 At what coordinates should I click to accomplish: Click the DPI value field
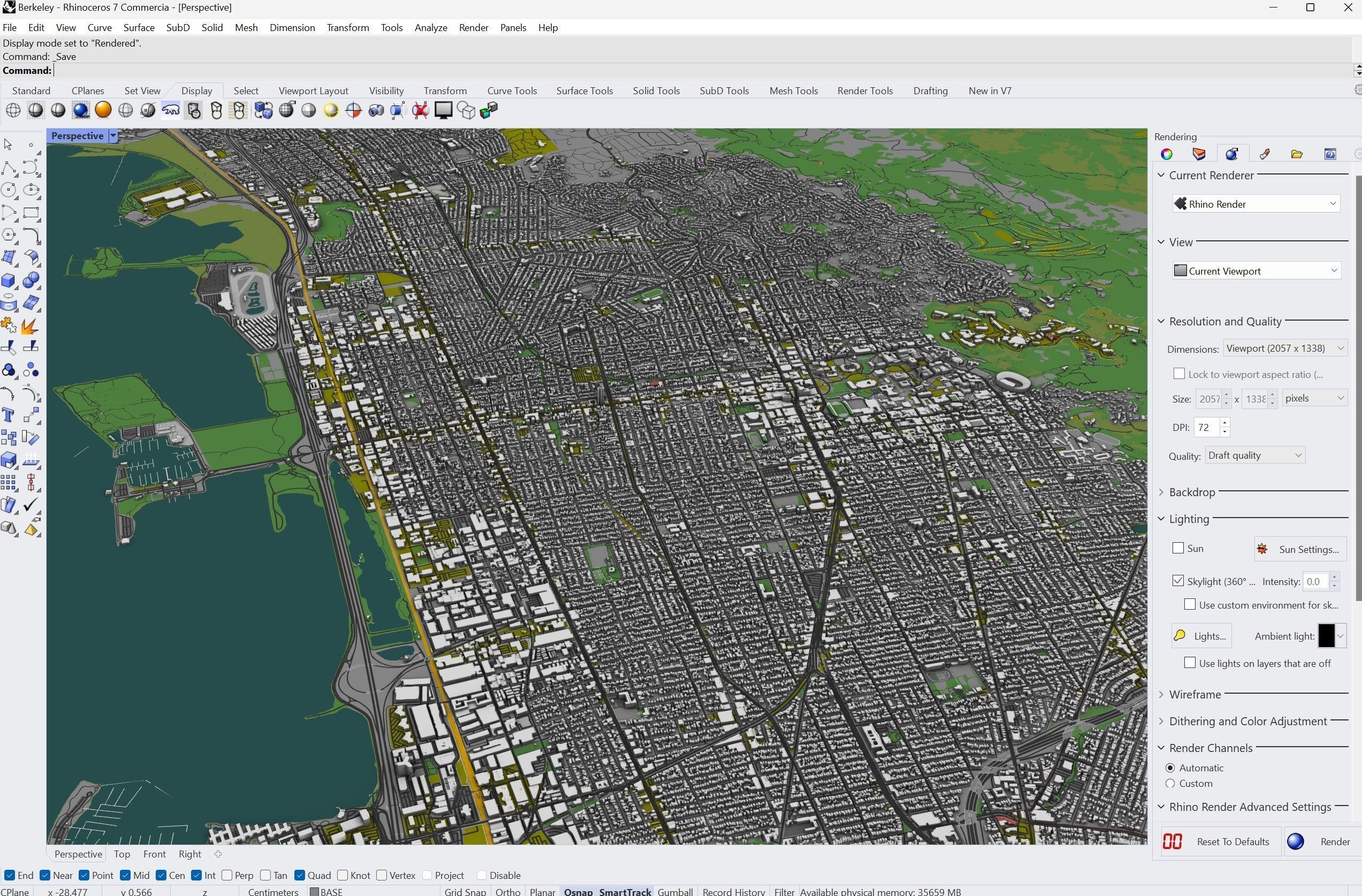tap(1207, 427)
